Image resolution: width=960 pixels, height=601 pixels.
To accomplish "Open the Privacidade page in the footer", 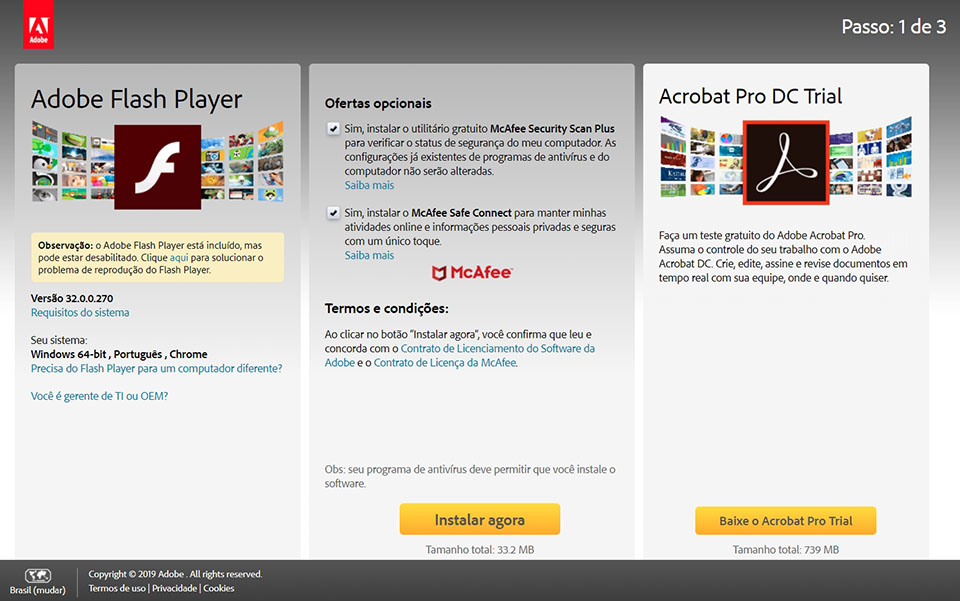I will [173, 588].
